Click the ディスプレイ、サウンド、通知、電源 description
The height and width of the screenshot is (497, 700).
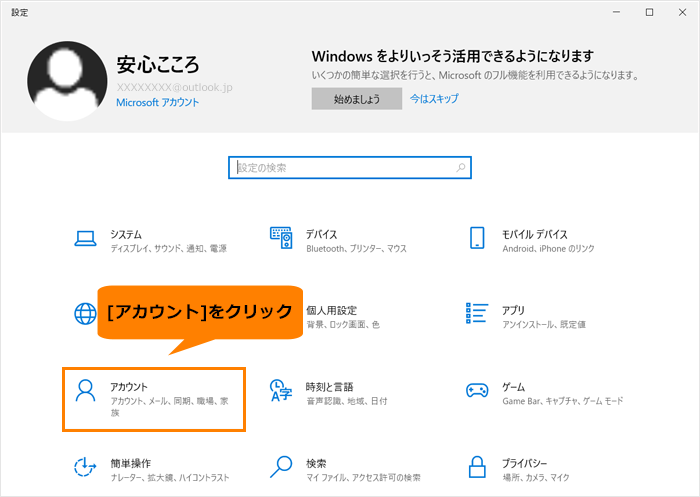tap(169, 249)
